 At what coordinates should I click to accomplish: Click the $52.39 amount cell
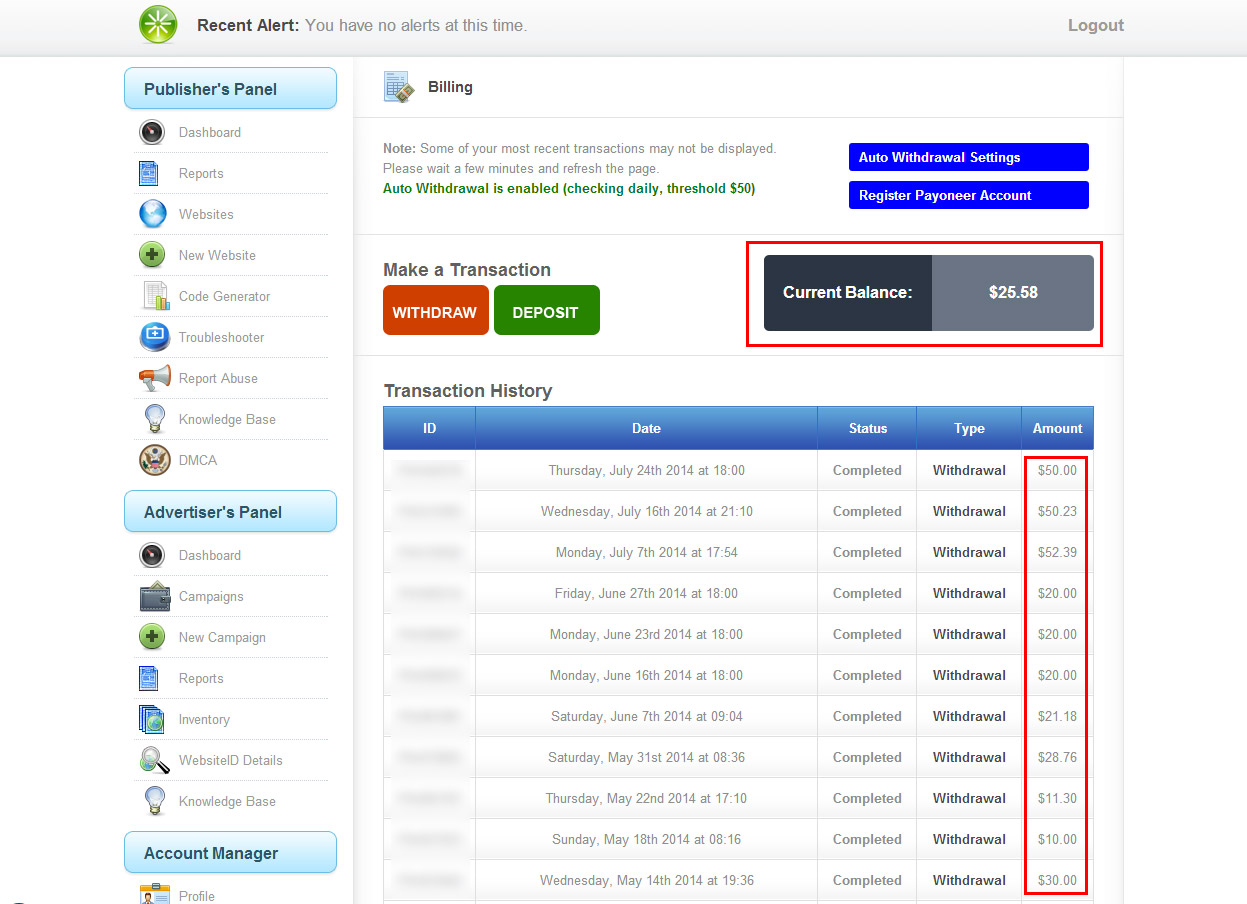[x=1057, y=552]
